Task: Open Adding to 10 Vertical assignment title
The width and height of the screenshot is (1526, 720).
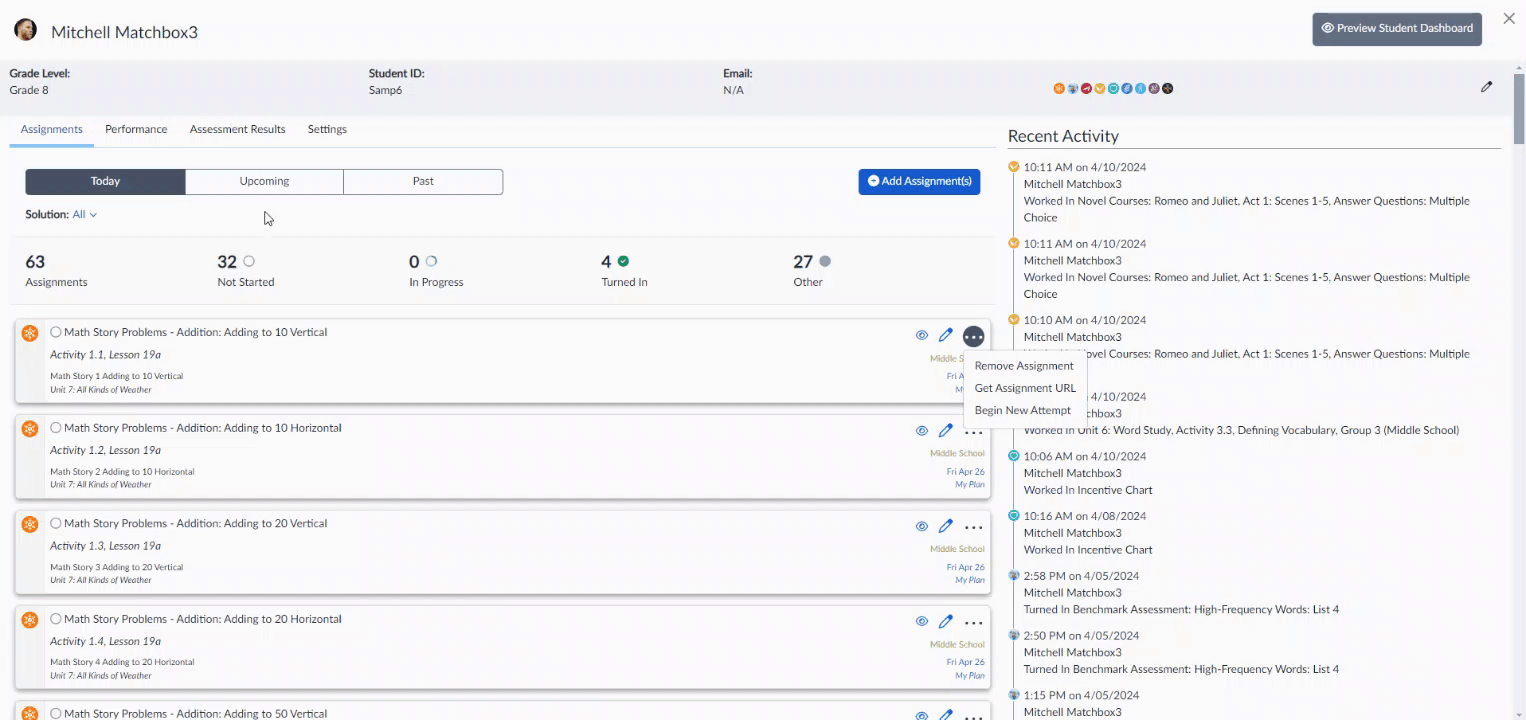Action: 196,332
